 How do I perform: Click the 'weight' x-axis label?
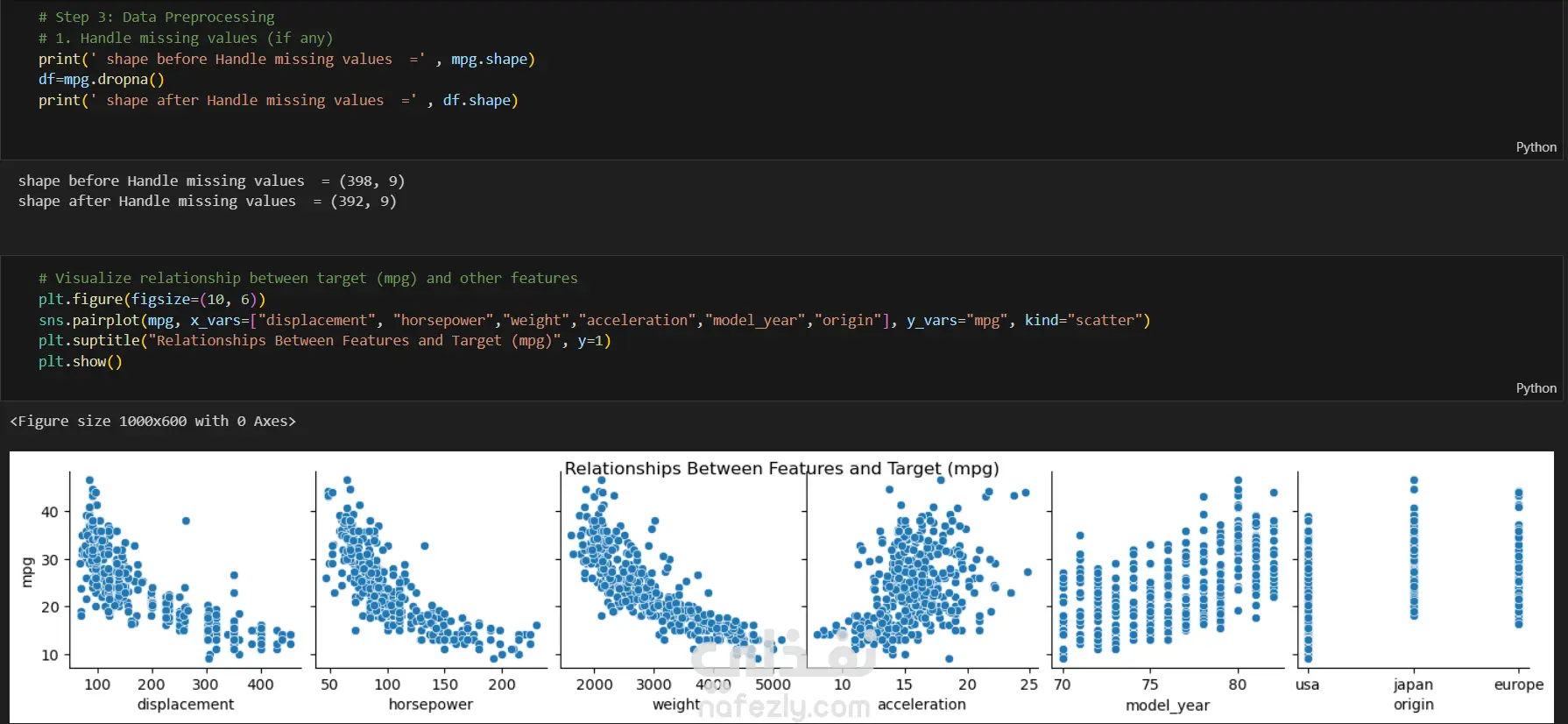(x=675, y=705)
